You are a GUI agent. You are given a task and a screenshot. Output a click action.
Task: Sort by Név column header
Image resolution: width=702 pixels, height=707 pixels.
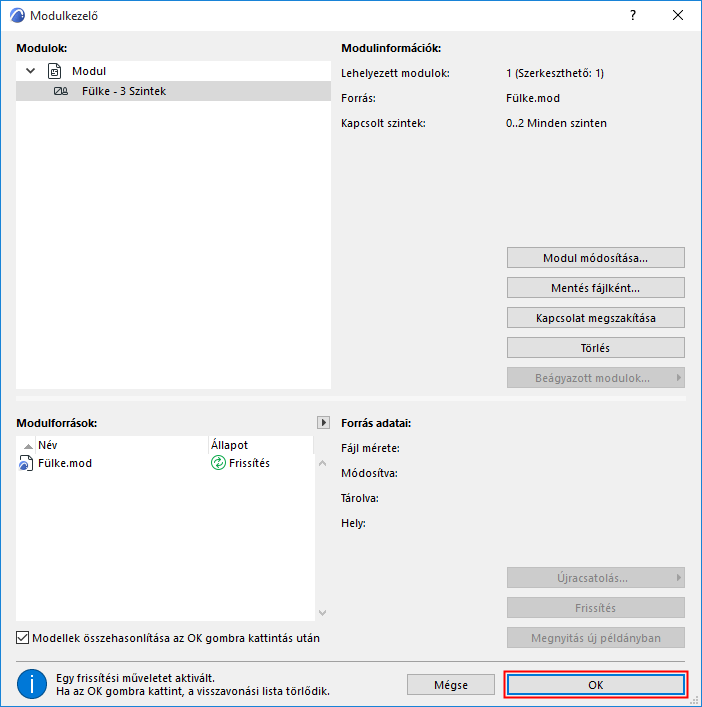pos(122,445)
